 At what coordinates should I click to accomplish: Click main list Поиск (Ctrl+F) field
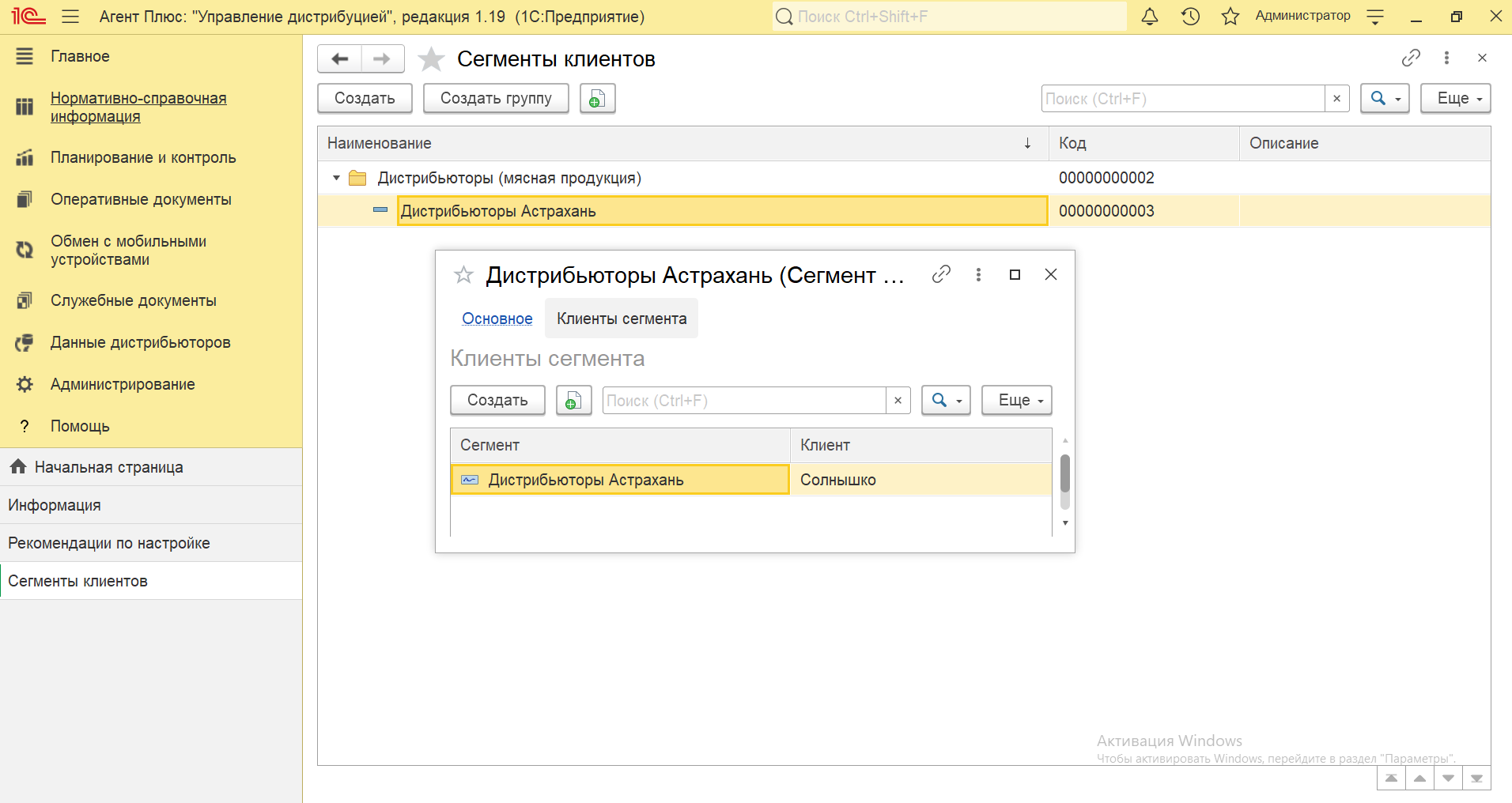click(x=1183, y=99)
